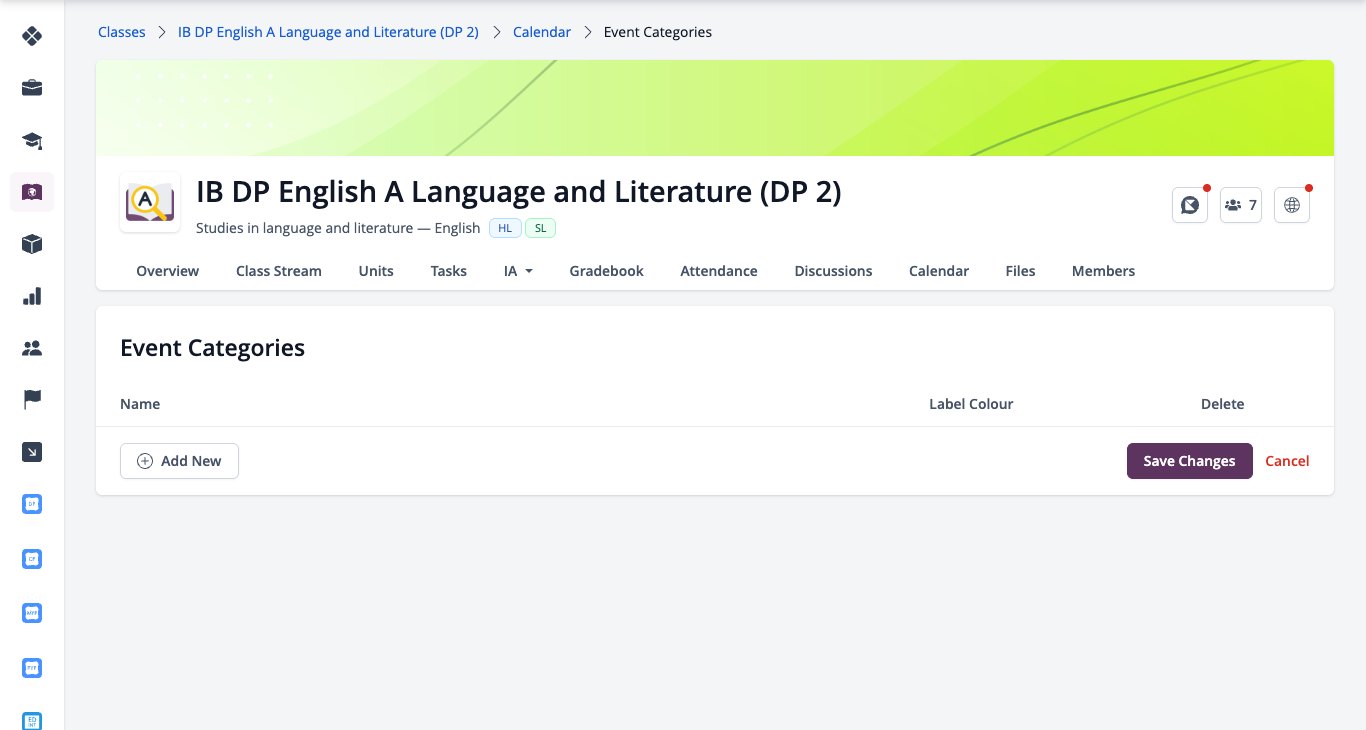Click the plus icon in Add New
Screen dimensions: 1366x730
click(145, 461)
